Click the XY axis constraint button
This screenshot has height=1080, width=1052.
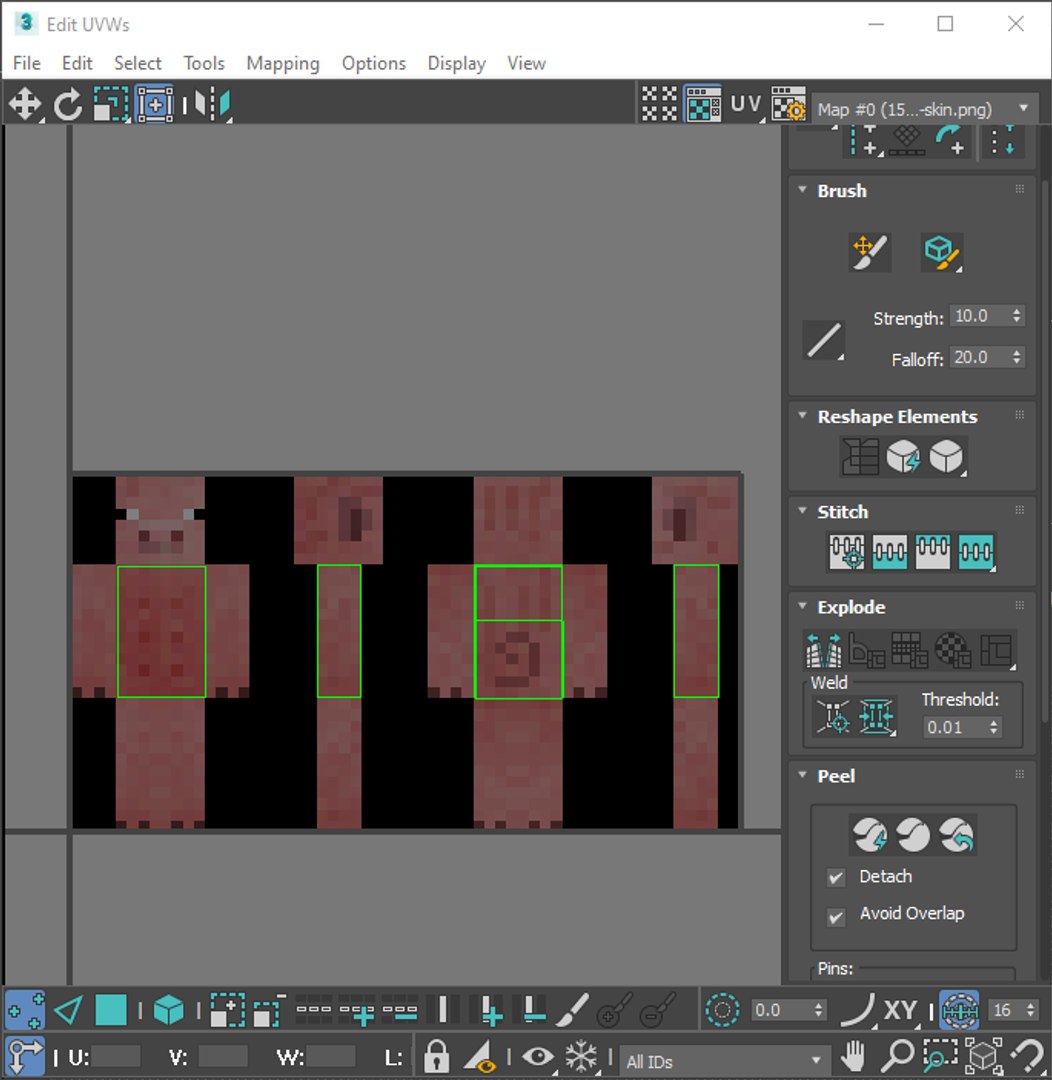tap(900, 1010)
